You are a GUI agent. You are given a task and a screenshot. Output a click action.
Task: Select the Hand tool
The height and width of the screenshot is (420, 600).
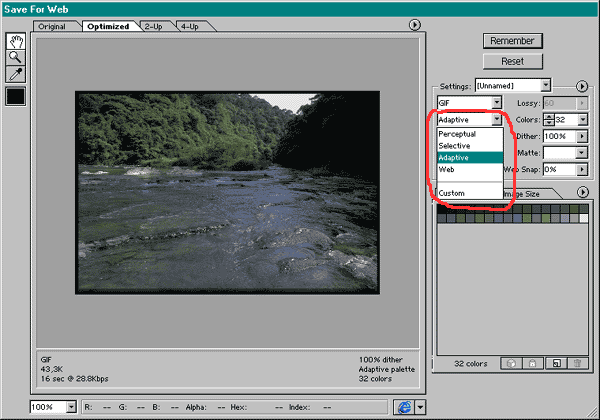coord(16,41)
